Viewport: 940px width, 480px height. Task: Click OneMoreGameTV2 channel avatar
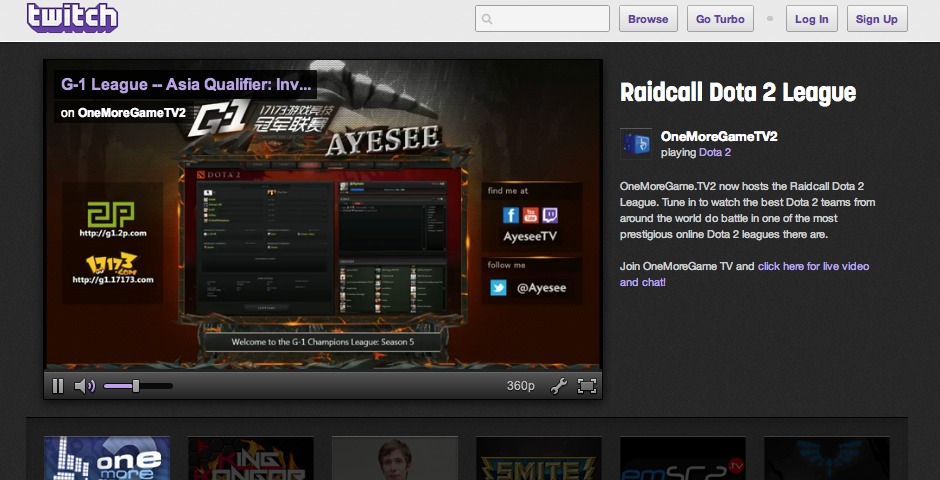tap(635, 143)
